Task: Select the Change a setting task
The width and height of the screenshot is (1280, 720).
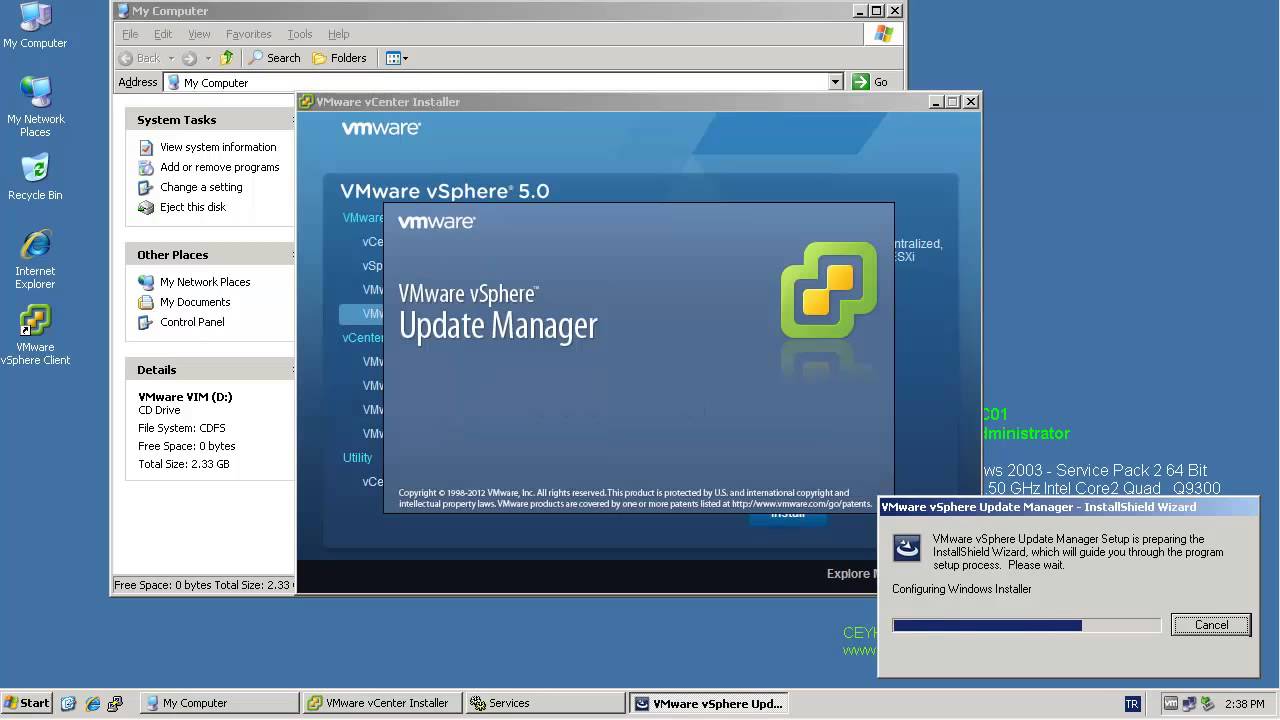Action: 203,187
